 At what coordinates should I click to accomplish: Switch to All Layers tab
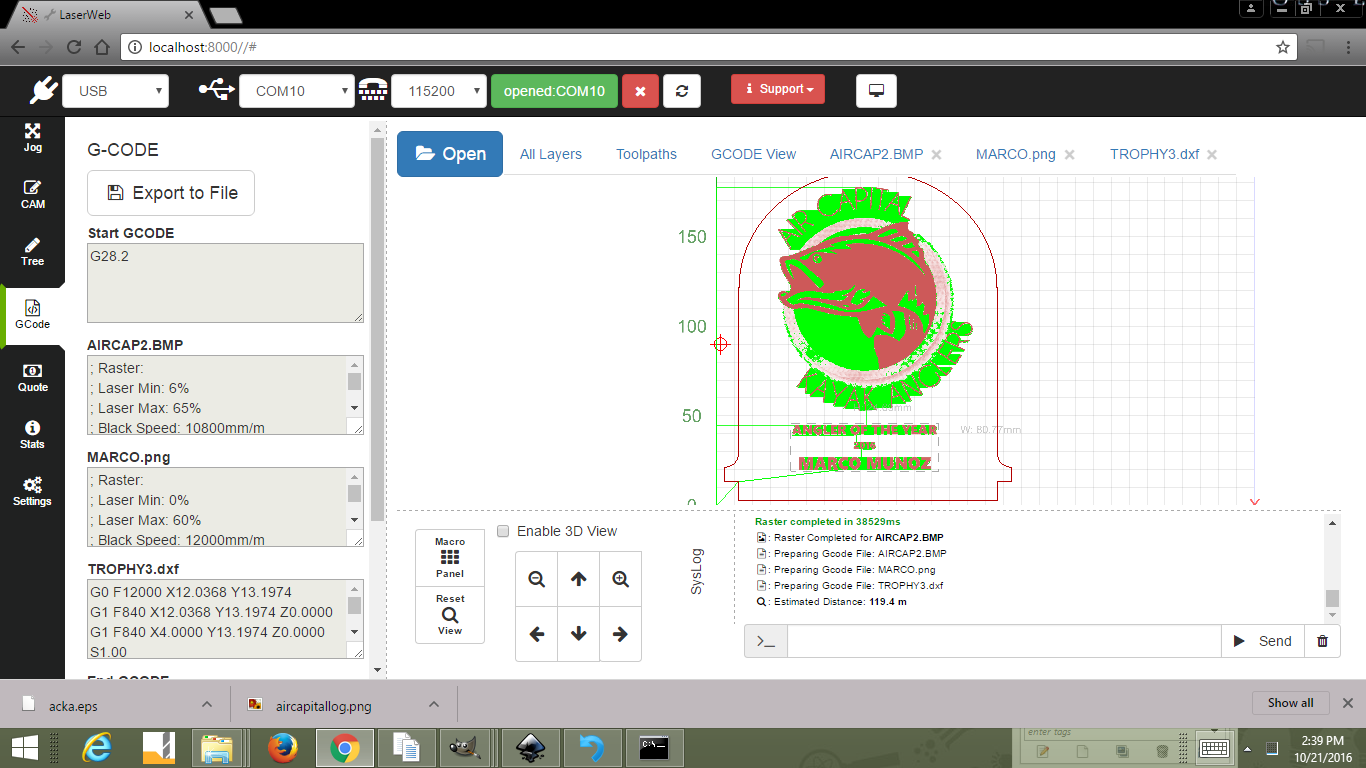click(551, 154)
